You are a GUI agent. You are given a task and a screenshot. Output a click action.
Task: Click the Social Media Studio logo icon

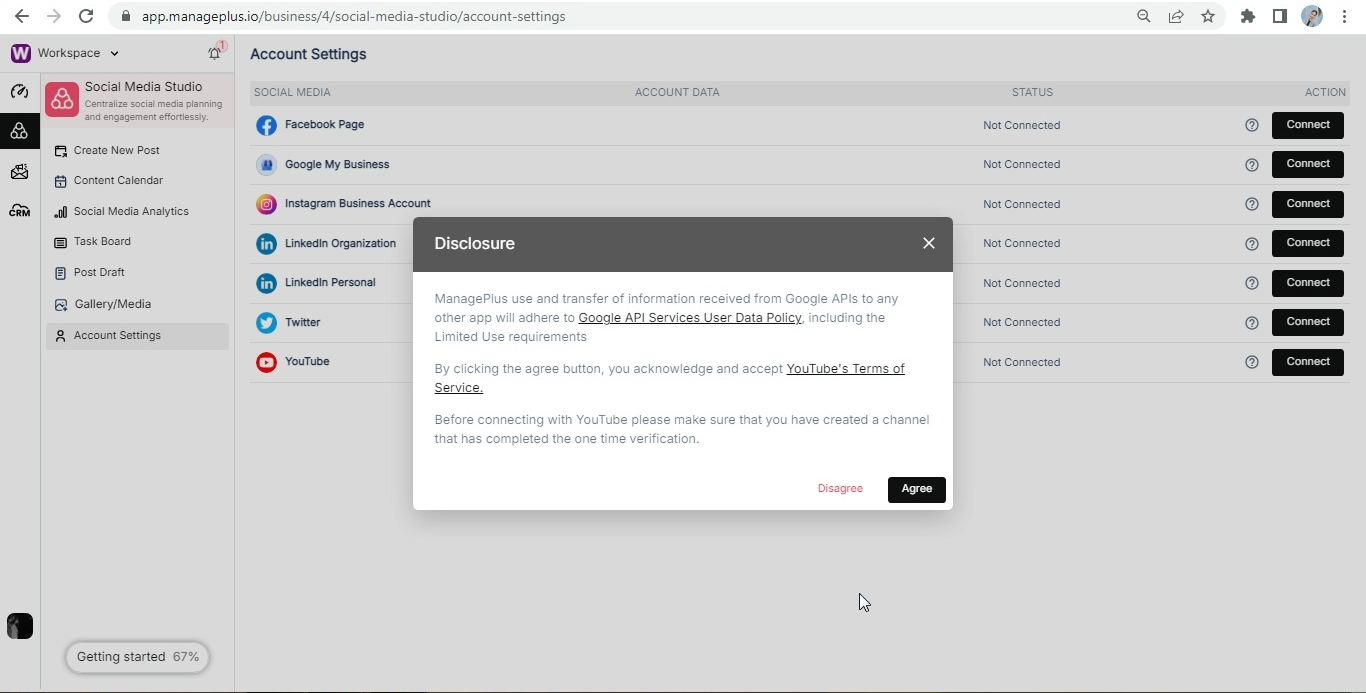(x=62, y=99)
